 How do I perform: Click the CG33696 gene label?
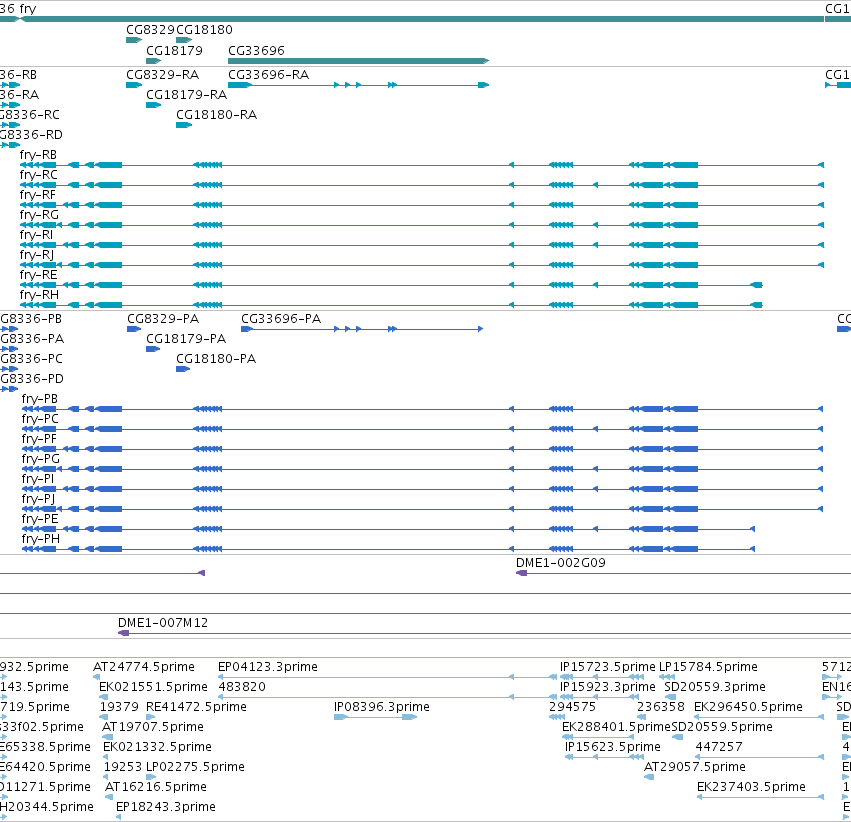click(256, 50)
